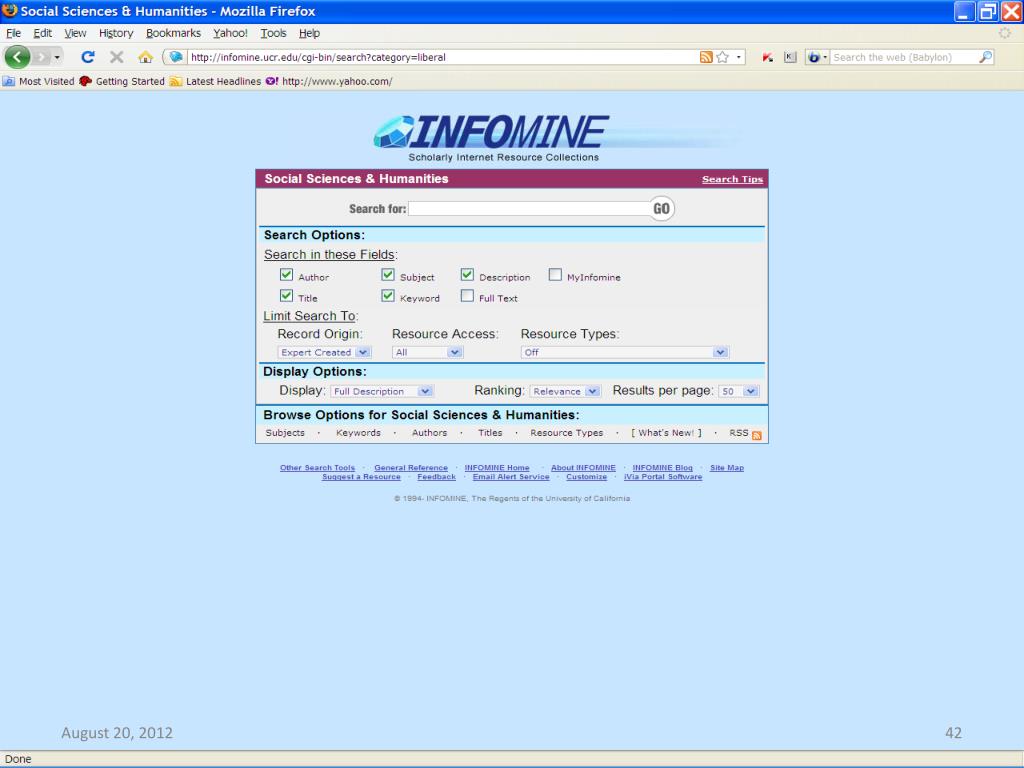The height and width of the screenshot is (768, 1024).
Task: Open the Site Map footer link
Action: point(727,468)
